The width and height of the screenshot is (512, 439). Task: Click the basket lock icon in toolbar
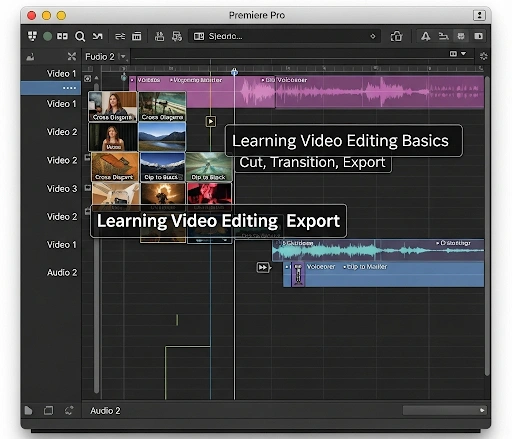pos(396,36)
